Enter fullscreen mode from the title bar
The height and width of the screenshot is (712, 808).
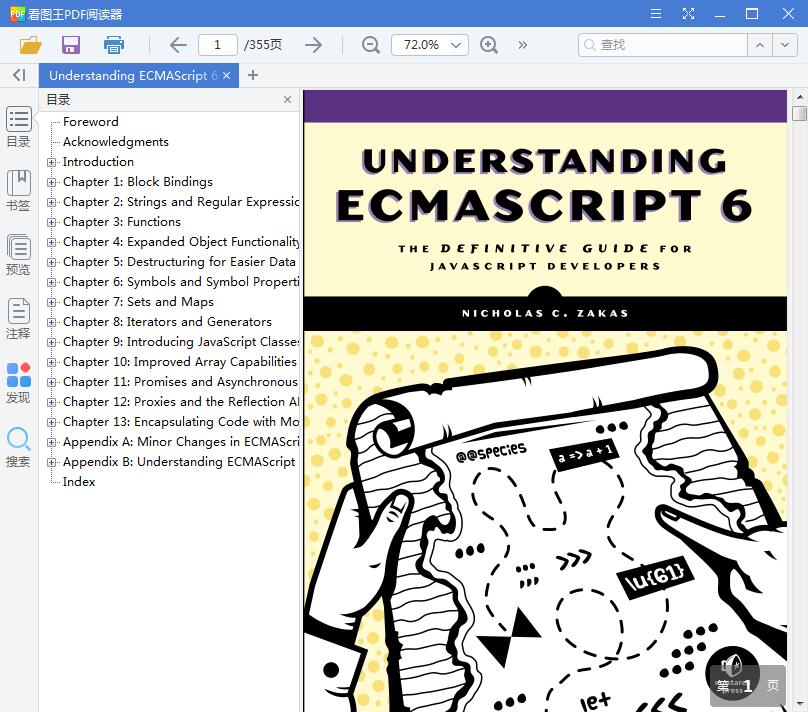[x=688, y=13]
